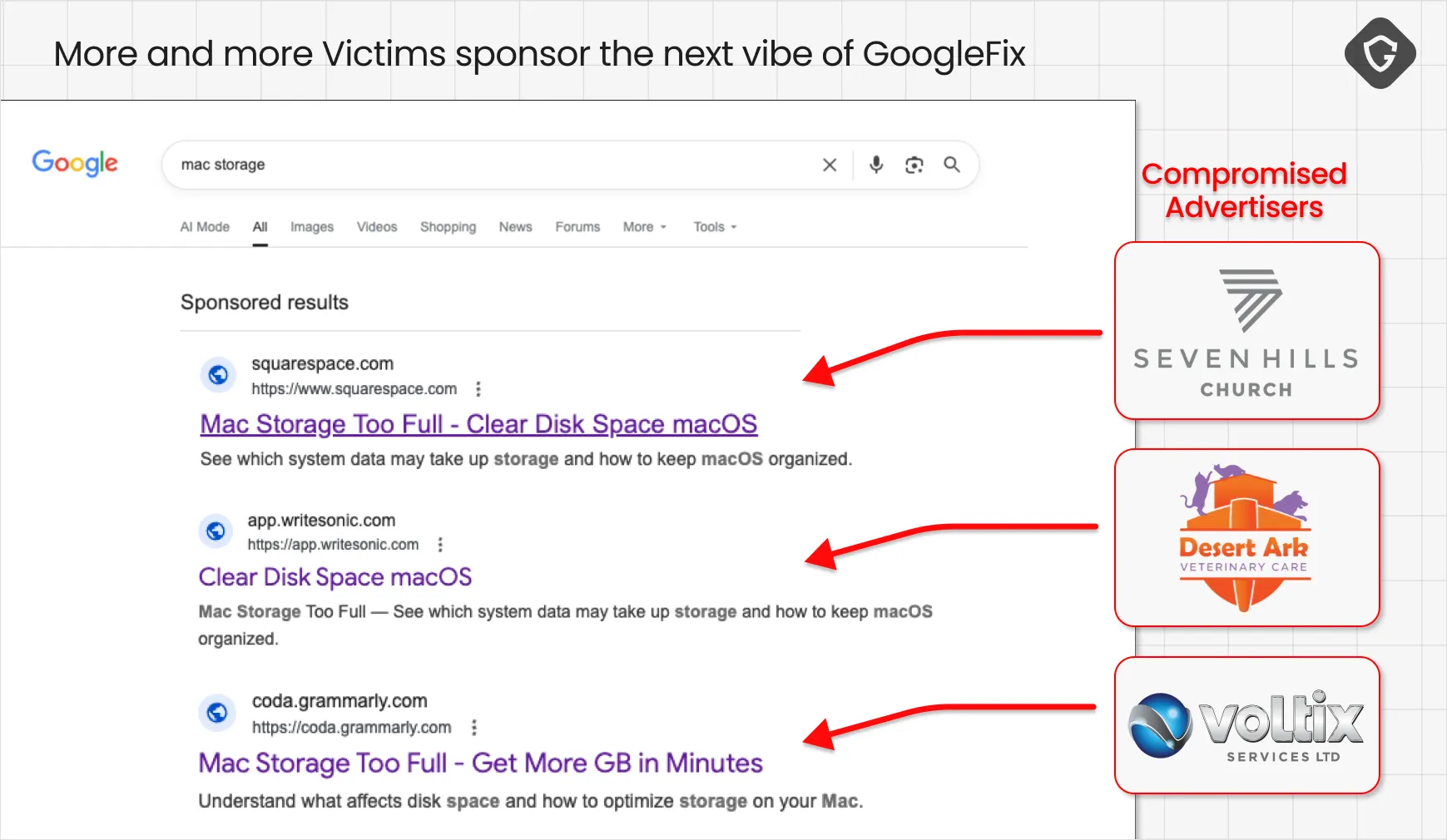Click the description under the app.writesonic.com ad

[565, 625]
